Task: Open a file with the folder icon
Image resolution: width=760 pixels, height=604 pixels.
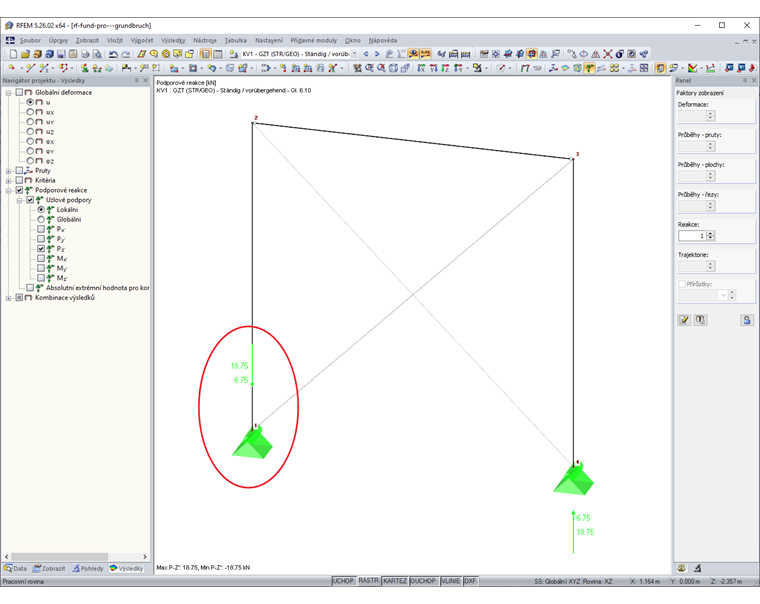Action: [25, 54]
